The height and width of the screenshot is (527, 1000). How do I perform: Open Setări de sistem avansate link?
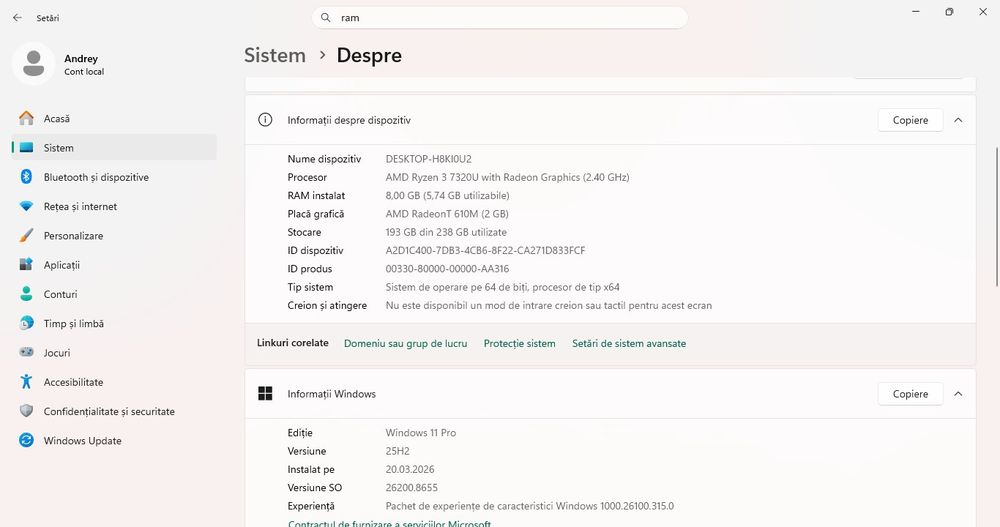coord(629,343)
